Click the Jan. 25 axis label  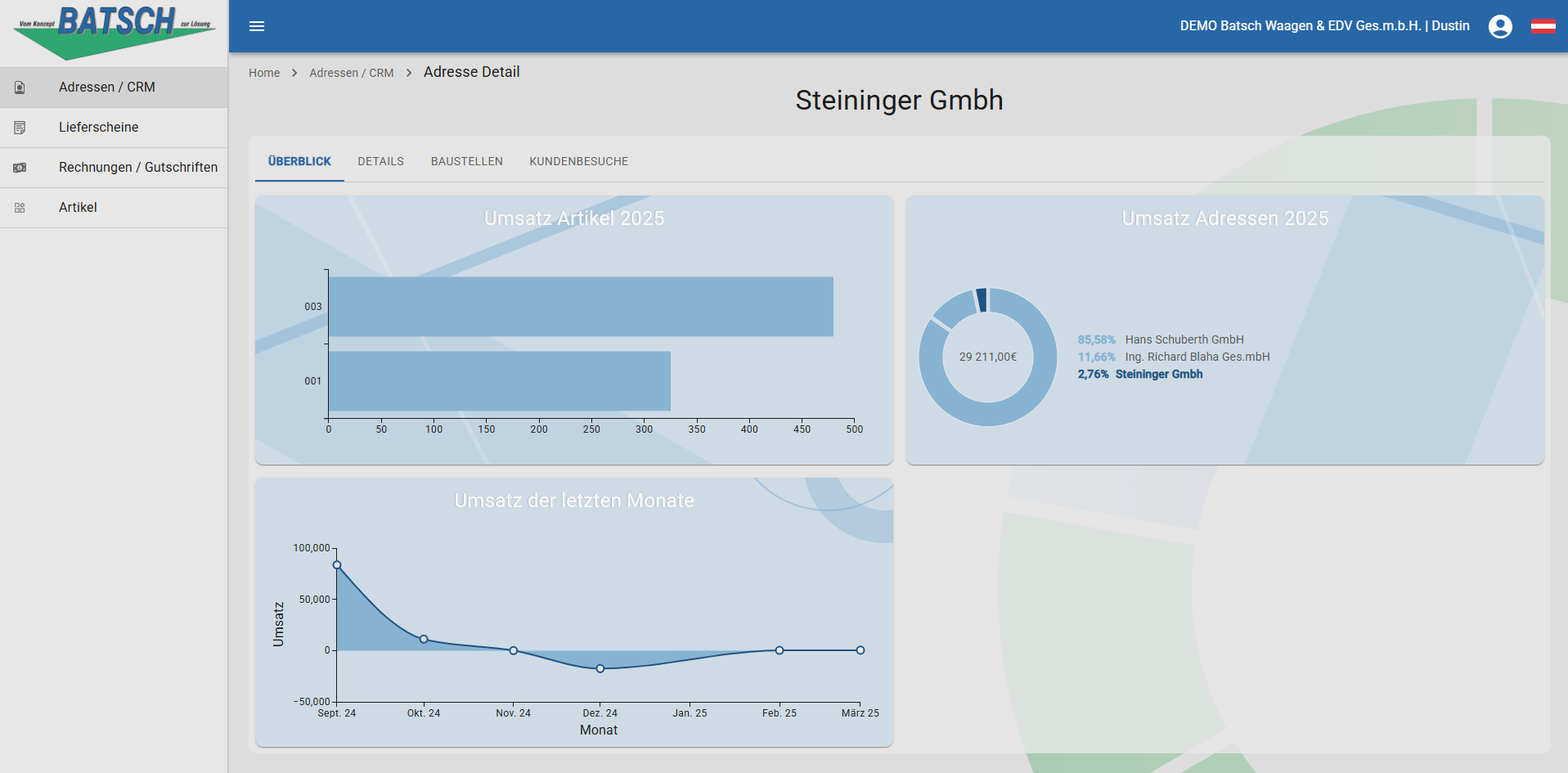point(690,713)
